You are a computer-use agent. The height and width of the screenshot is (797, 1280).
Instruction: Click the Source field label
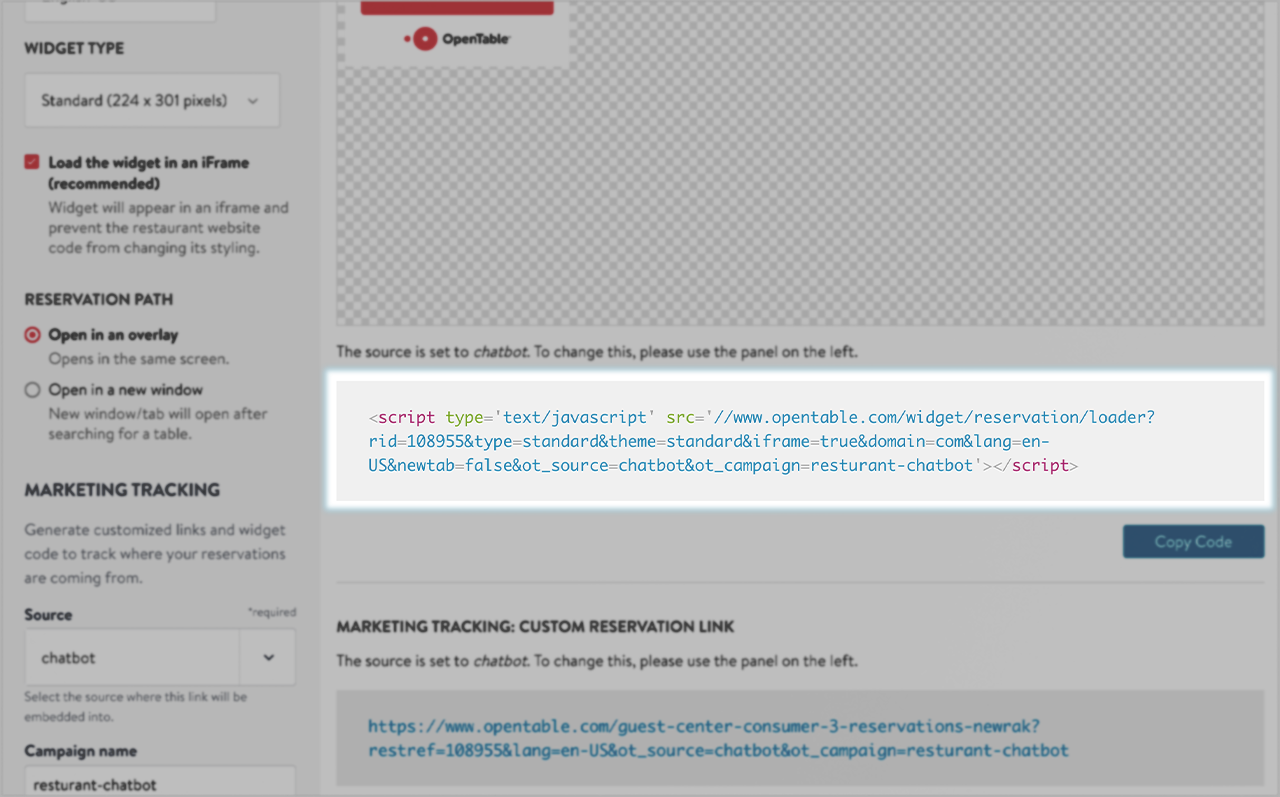pos(48,615)
